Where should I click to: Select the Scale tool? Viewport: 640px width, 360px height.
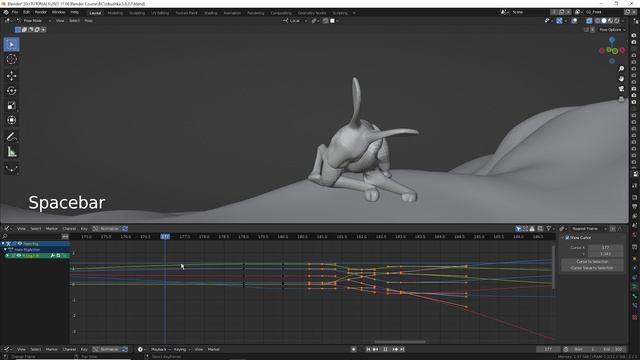(11, 105)
